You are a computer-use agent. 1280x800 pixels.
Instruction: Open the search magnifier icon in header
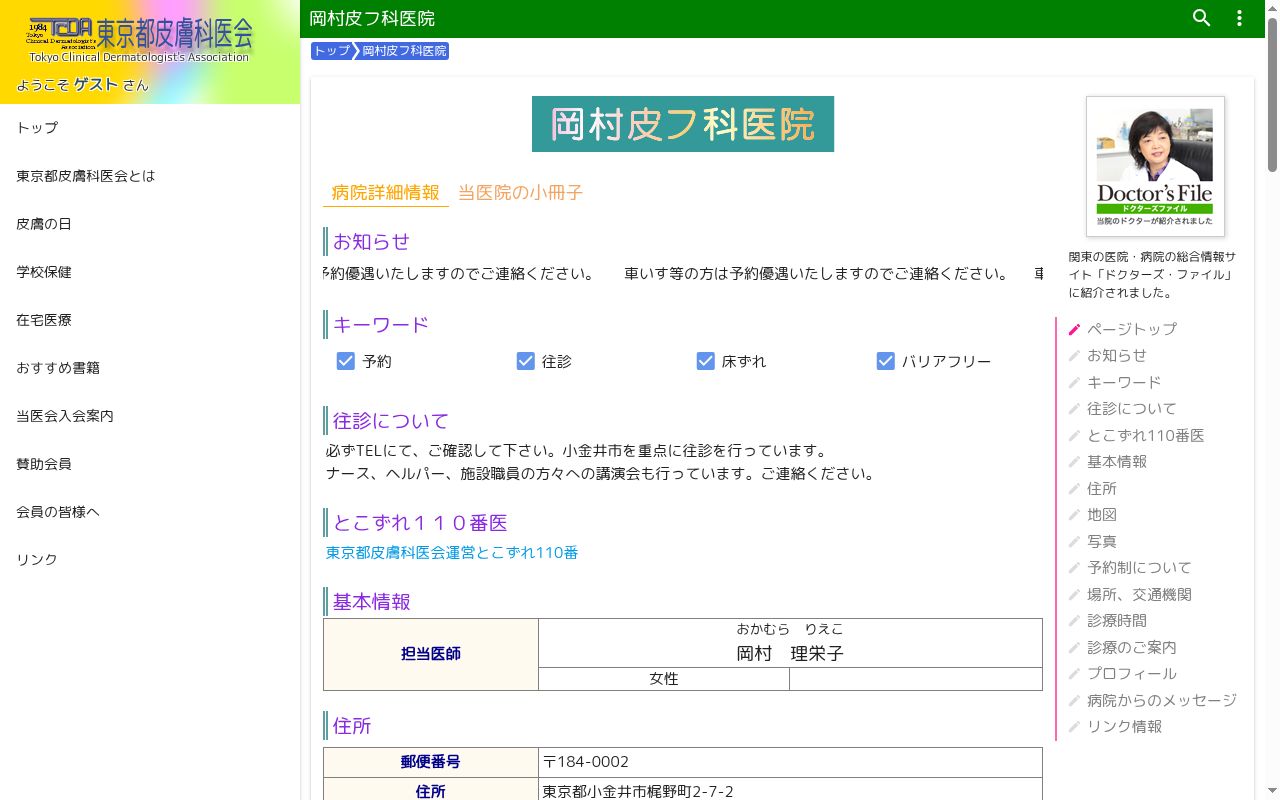(x=1202, y=18)
